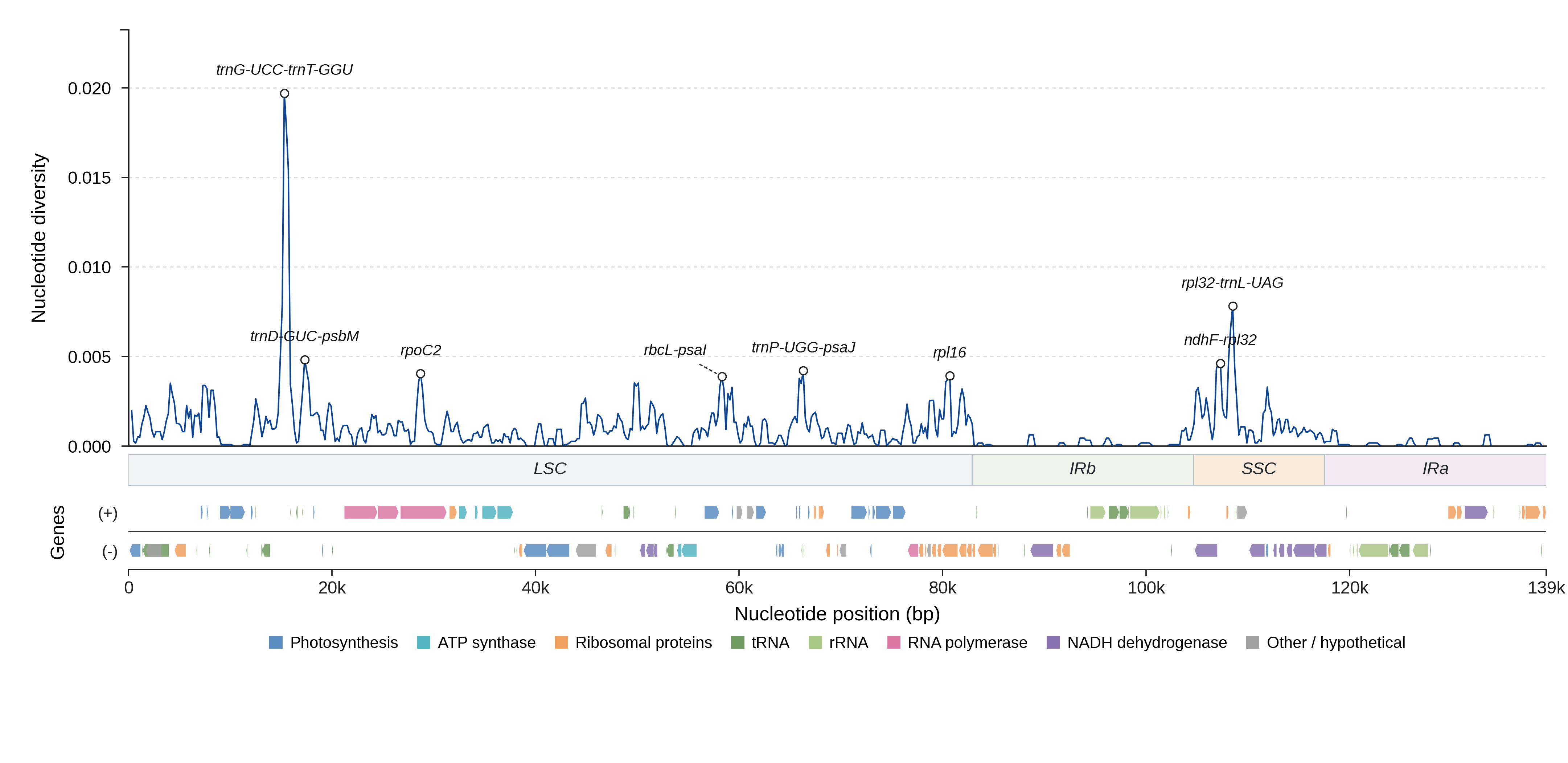Select the NADH dehydrogenase legend swatch

1053,642
